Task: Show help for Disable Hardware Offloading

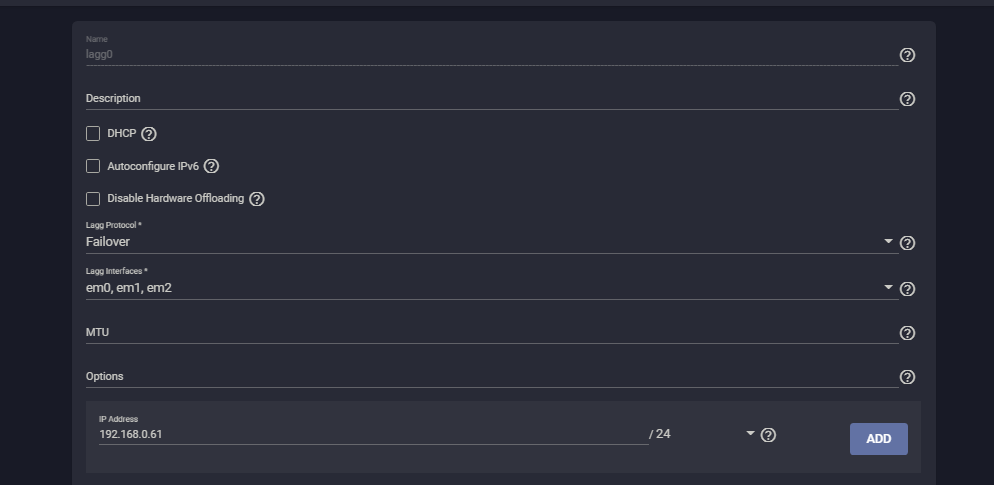Action: coord(256,199)
